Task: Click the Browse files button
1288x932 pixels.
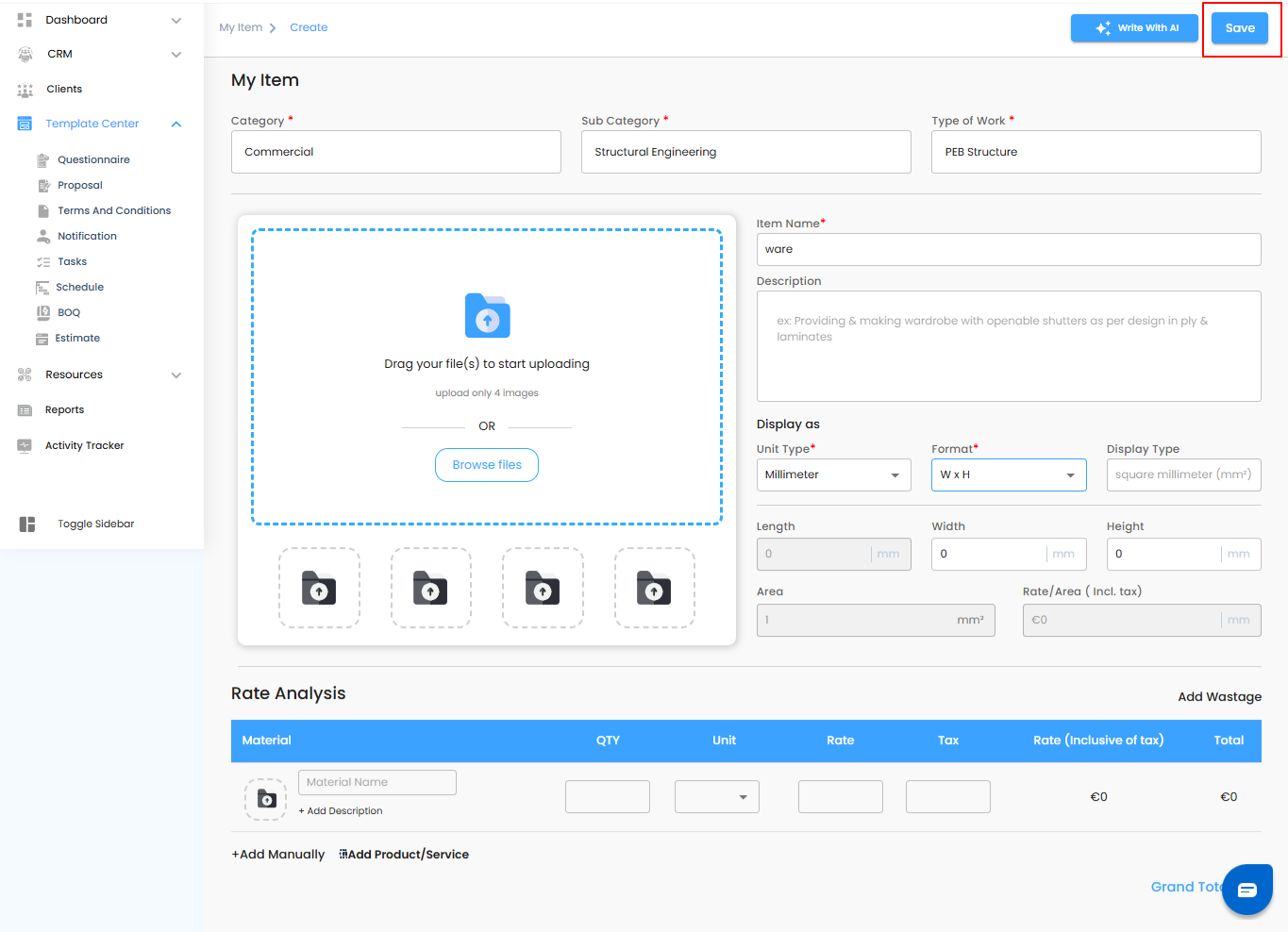Action: 487,465
